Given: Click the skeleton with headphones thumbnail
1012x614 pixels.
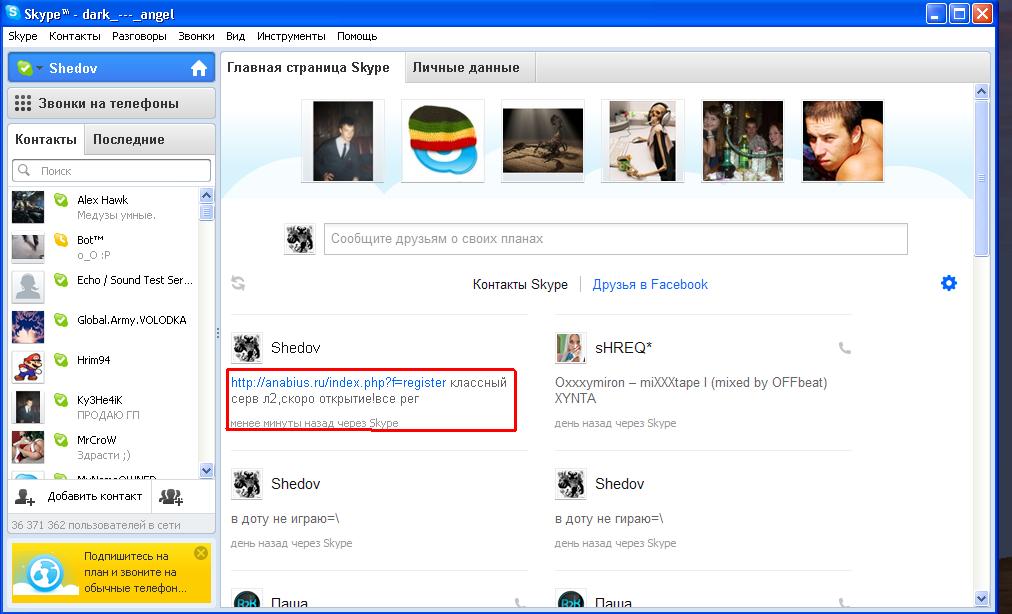Looking at the screenshot, I should 642,141.
